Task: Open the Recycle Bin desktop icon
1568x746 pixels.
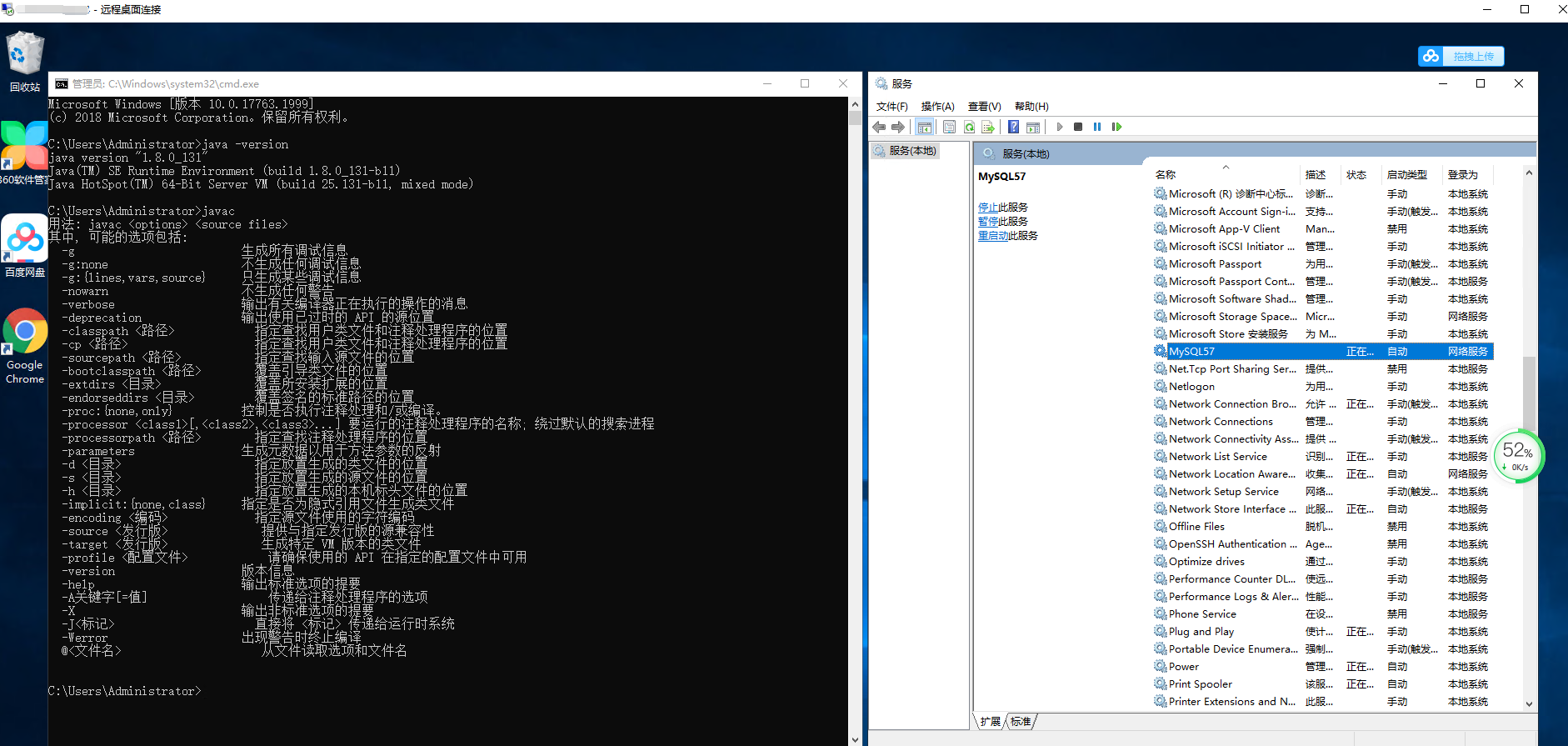Action: 25,62
